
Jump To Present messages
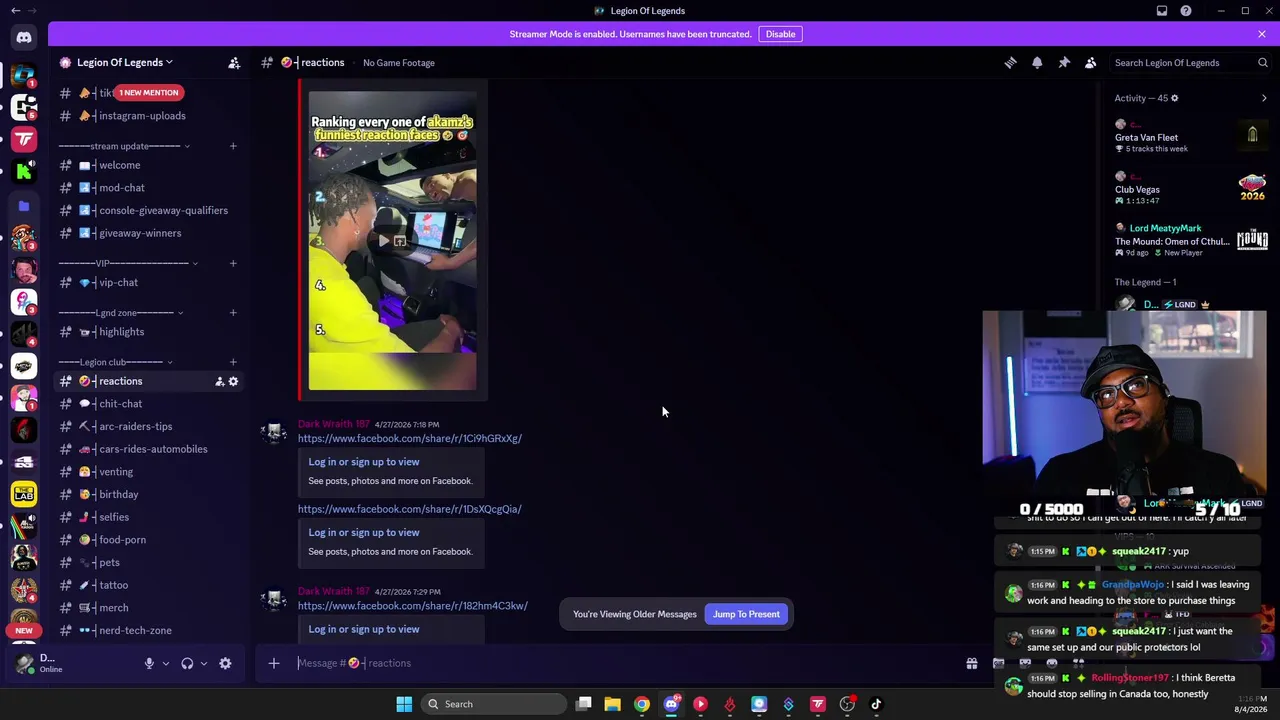click(746, 614)
